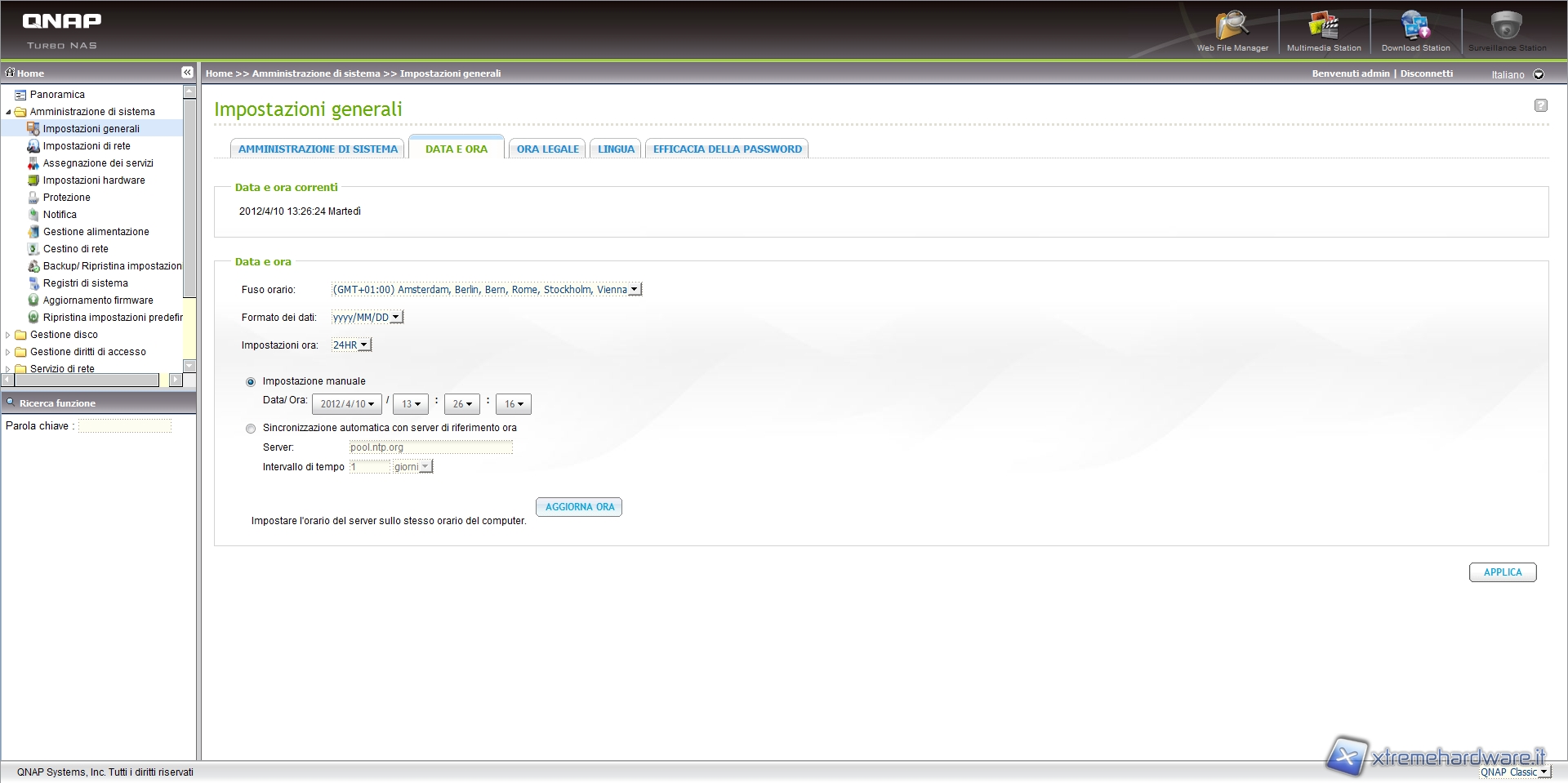Open the Formato dei dati dropdown
Image resolution: width=1568 pixels, height=783 pixels.
(x=367, y=318)
